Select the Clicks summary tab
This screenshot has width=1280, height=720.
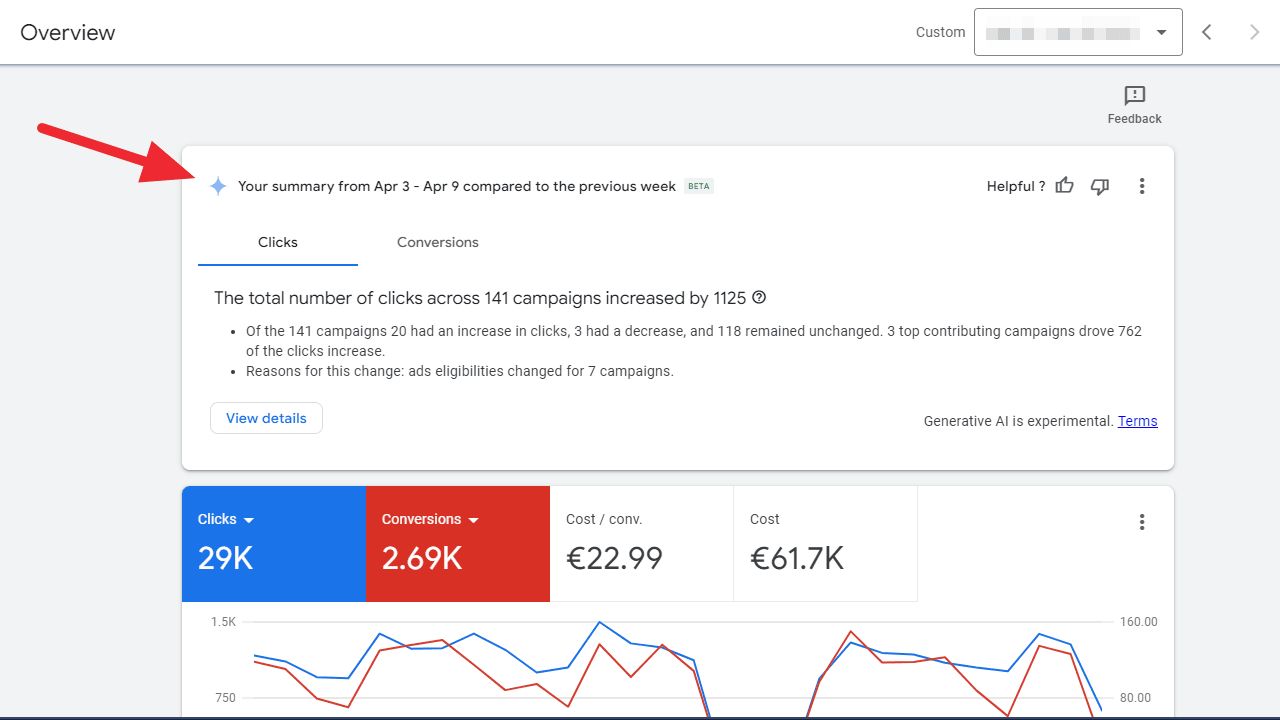[277, 242]
